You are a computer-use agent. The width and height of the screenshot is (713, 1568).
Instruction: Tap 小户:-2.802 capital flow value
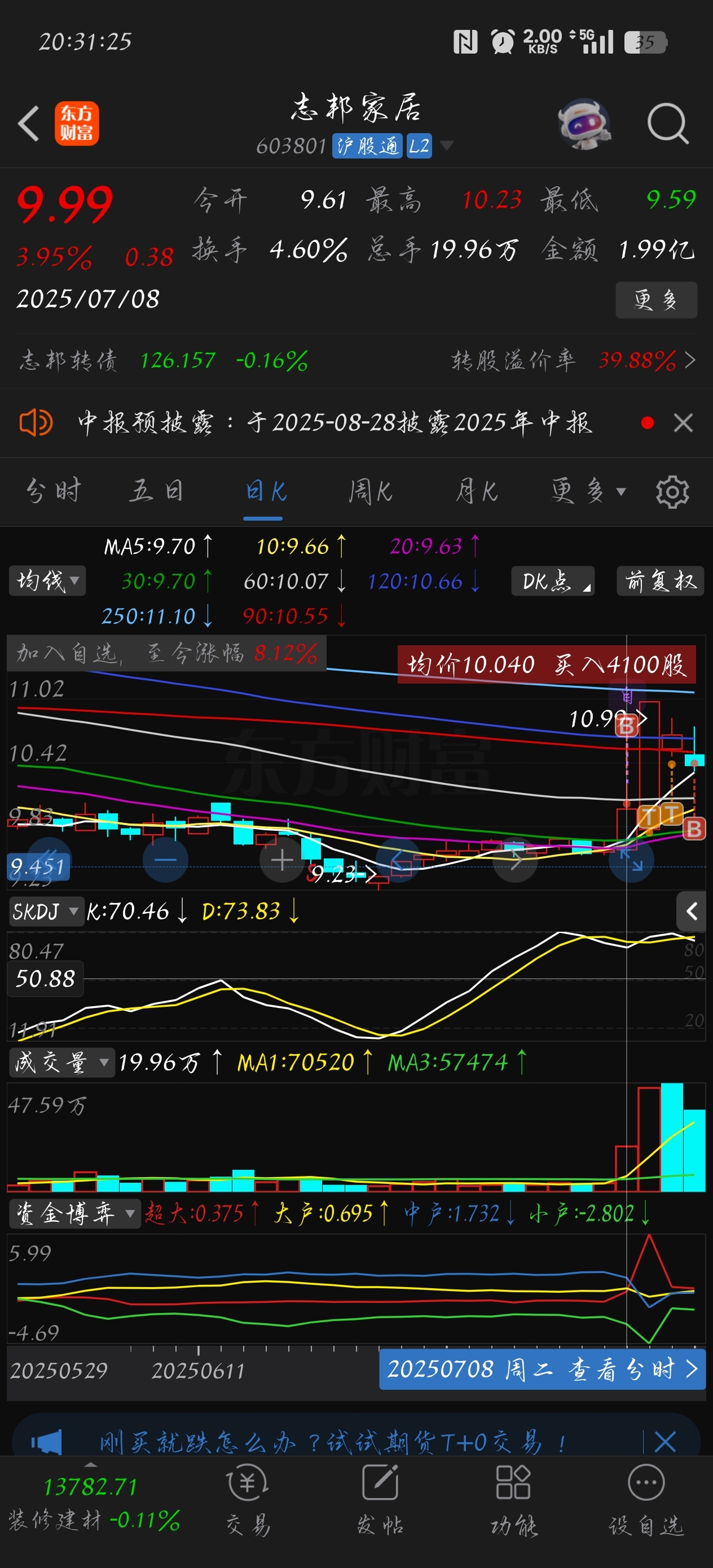(590, 1213)
